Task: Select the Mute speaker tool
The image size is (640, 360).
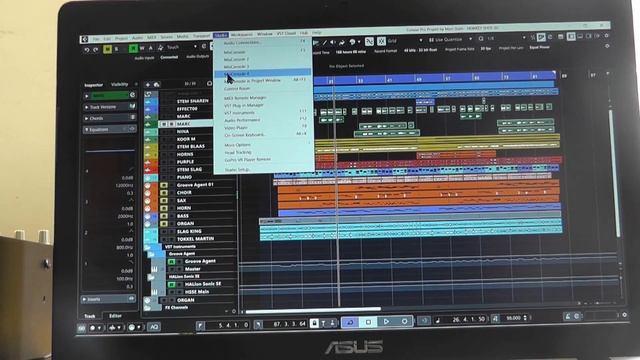Action: [333, 42]
